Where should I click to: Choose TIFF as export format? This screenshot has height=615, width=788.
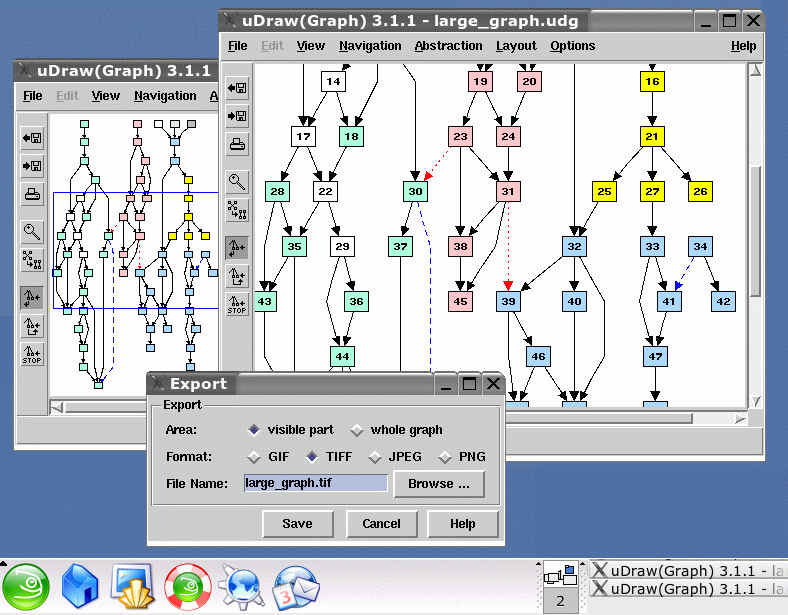click(x=329, y=457)
